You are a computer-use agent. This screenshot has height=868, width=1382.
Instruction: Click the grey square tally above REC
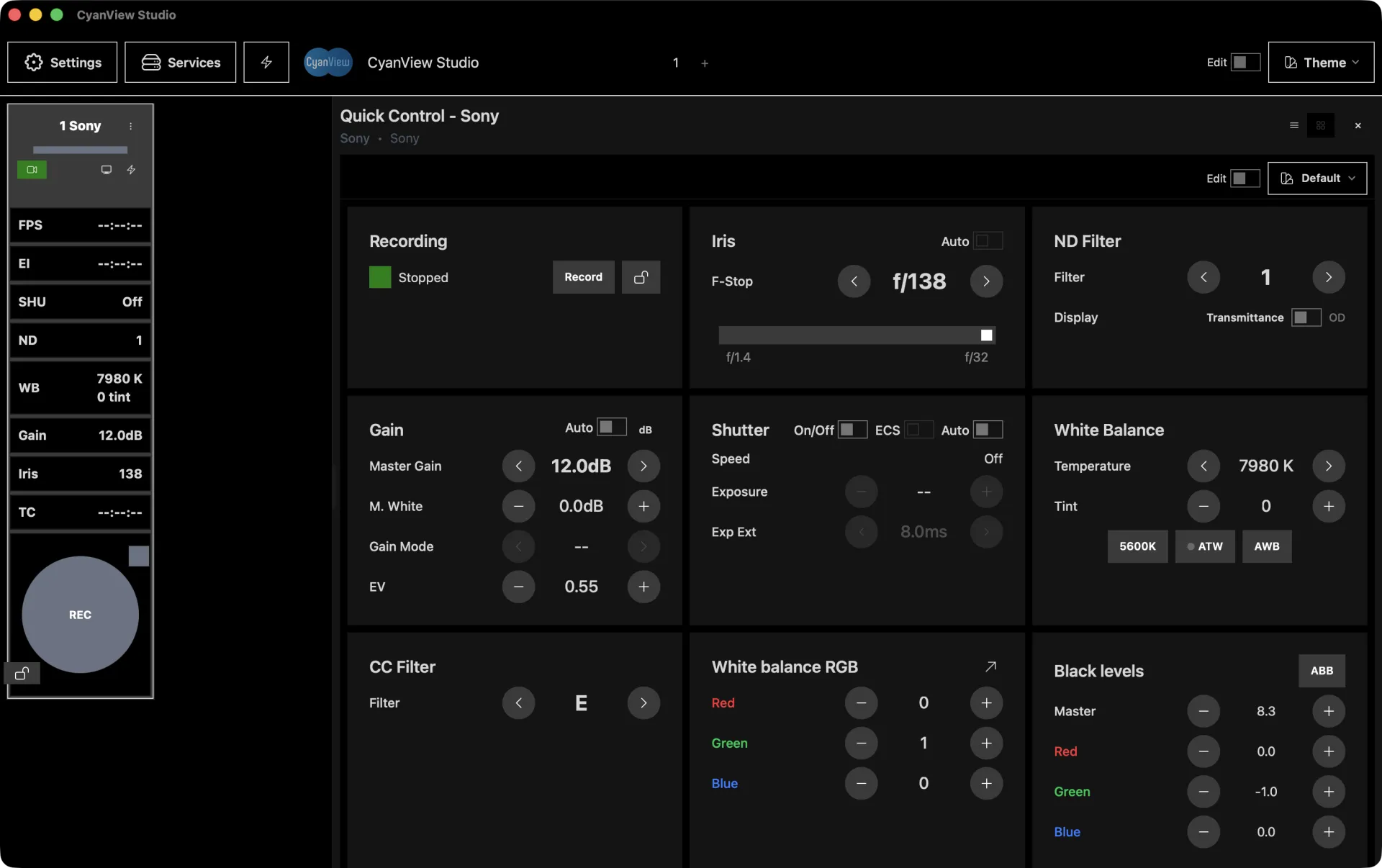tap(139, 556)
